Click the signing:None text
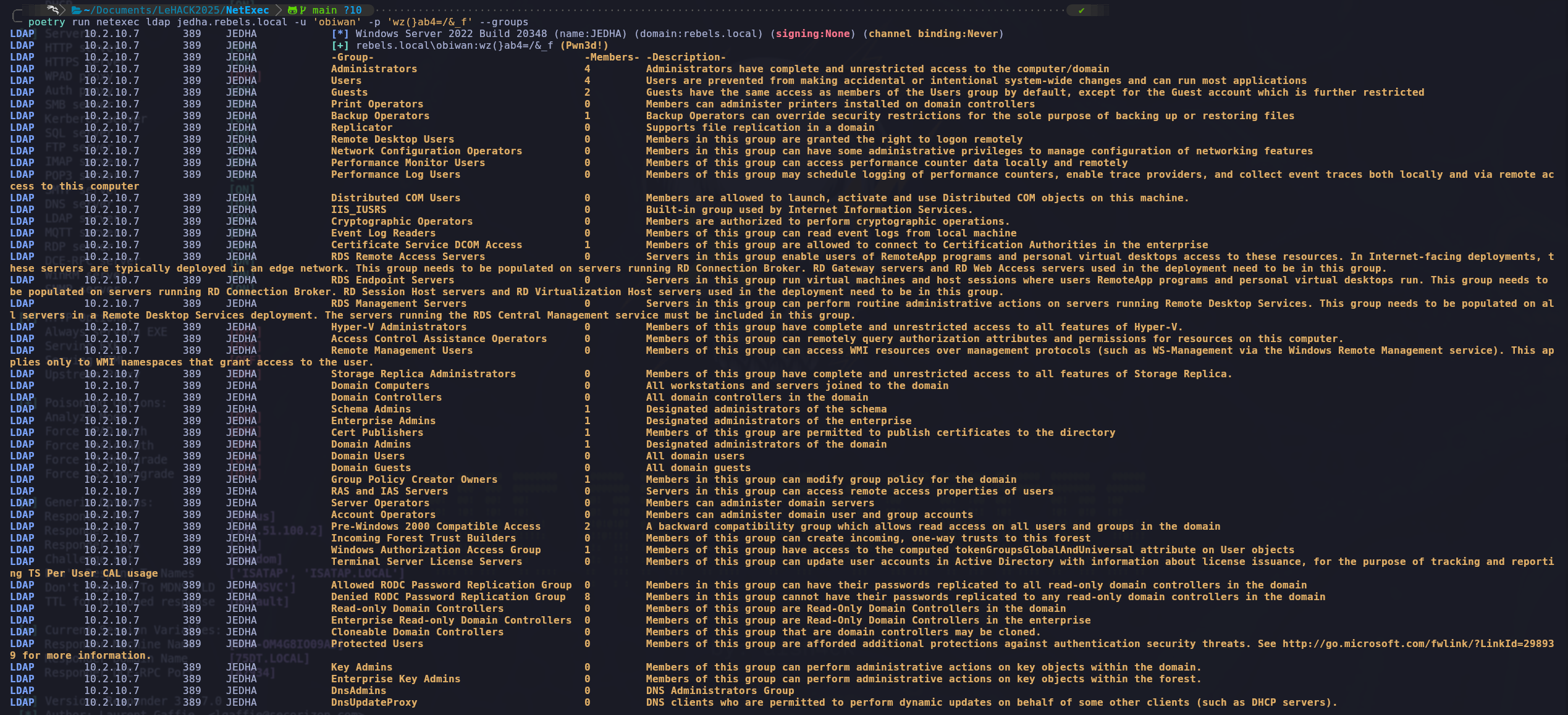1568x715 pixels. pos(812,34)
